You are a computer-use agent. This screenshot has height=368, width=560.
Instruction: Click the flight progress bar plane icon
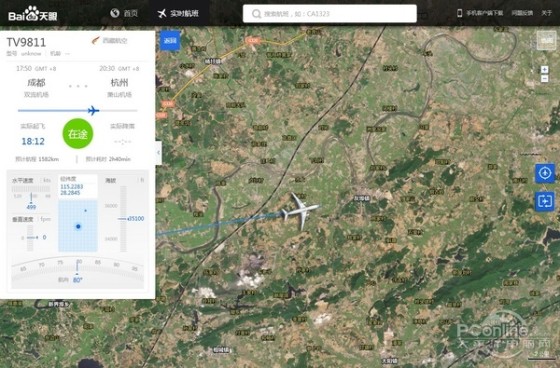(93, 110)
